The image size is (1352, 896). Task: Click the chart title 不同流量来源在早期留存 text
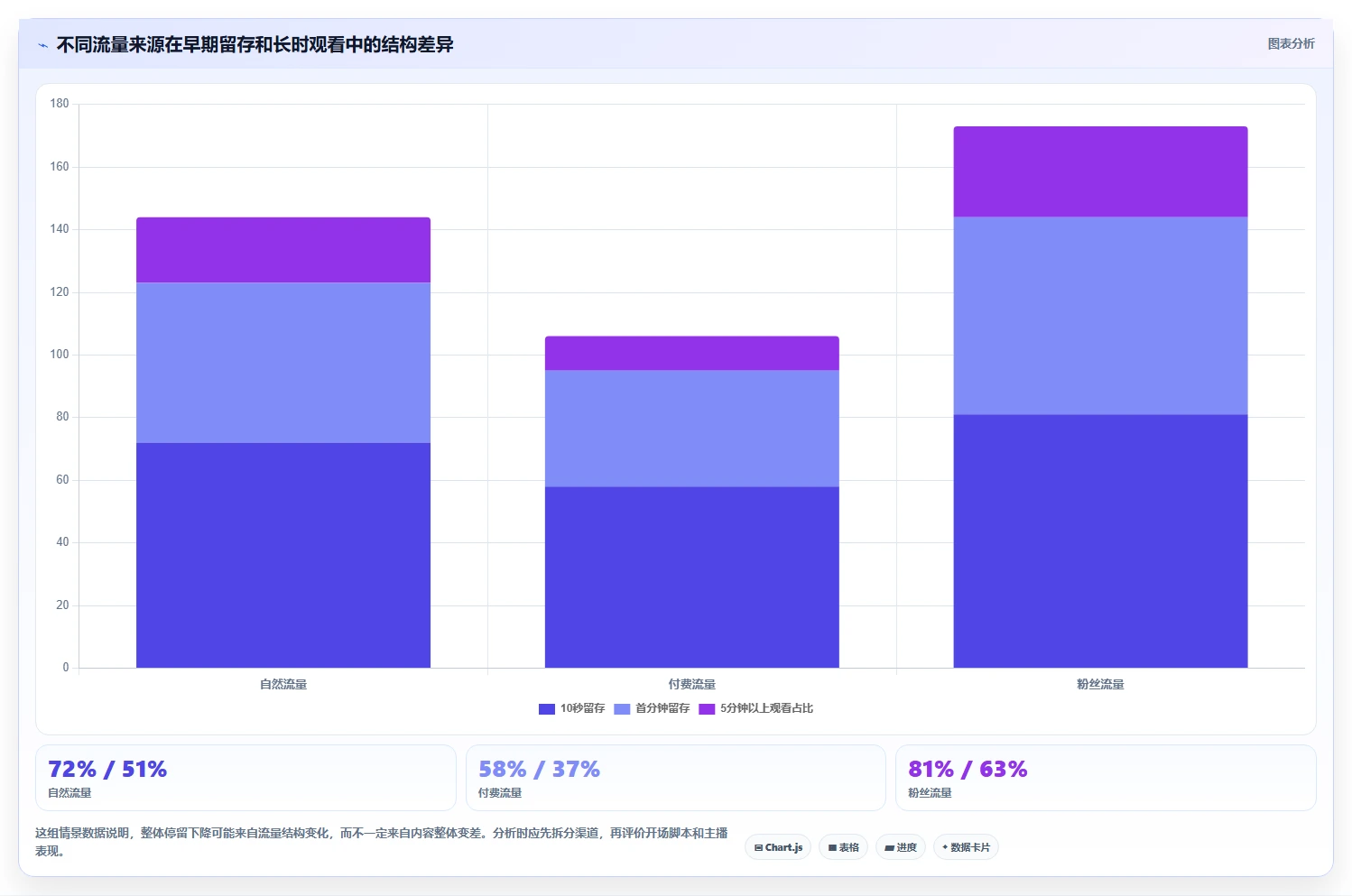click(255, 44)
